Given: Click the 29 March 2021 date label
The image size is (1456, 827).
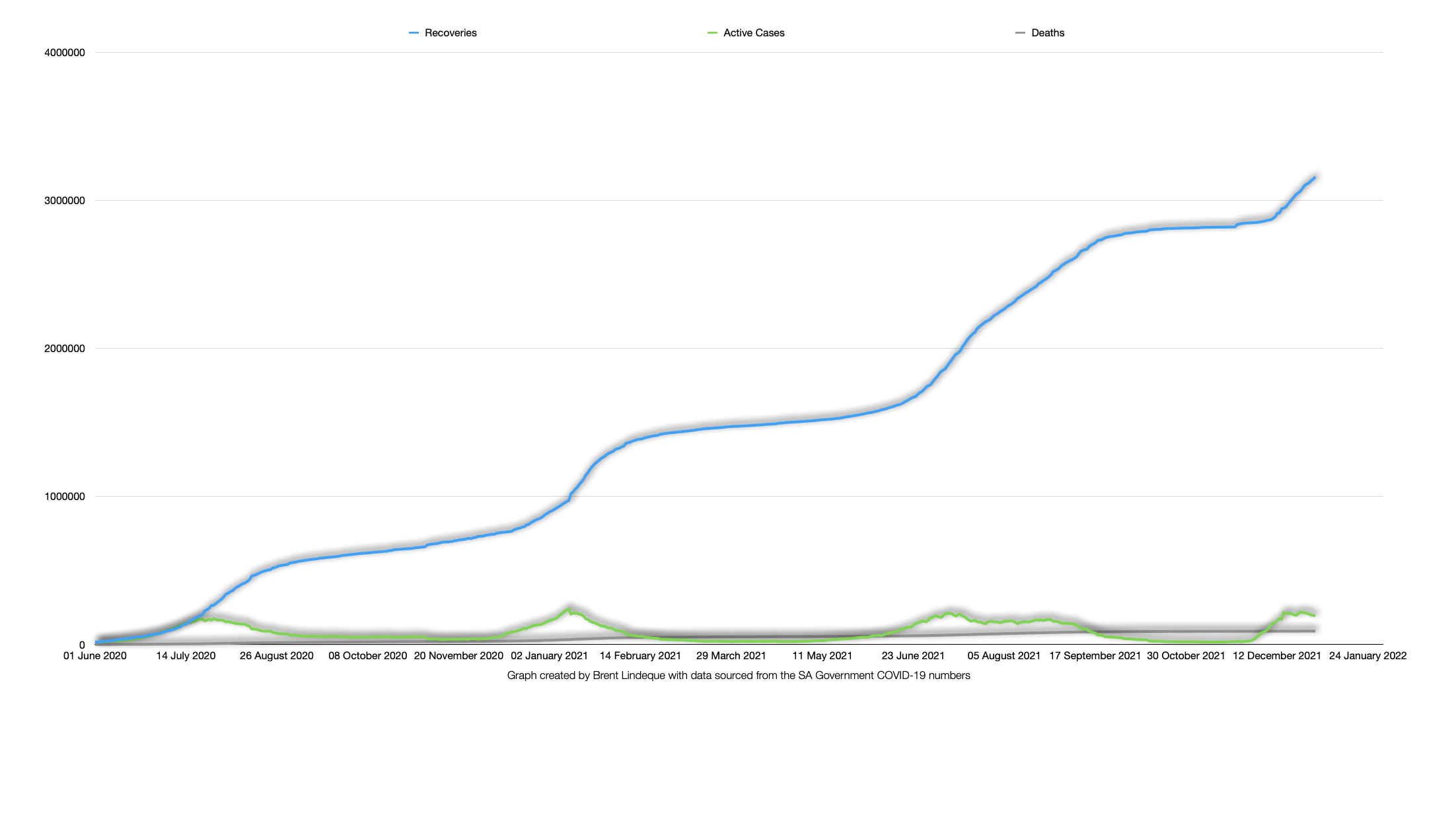Looking at the screenshot, I should 731,656.
